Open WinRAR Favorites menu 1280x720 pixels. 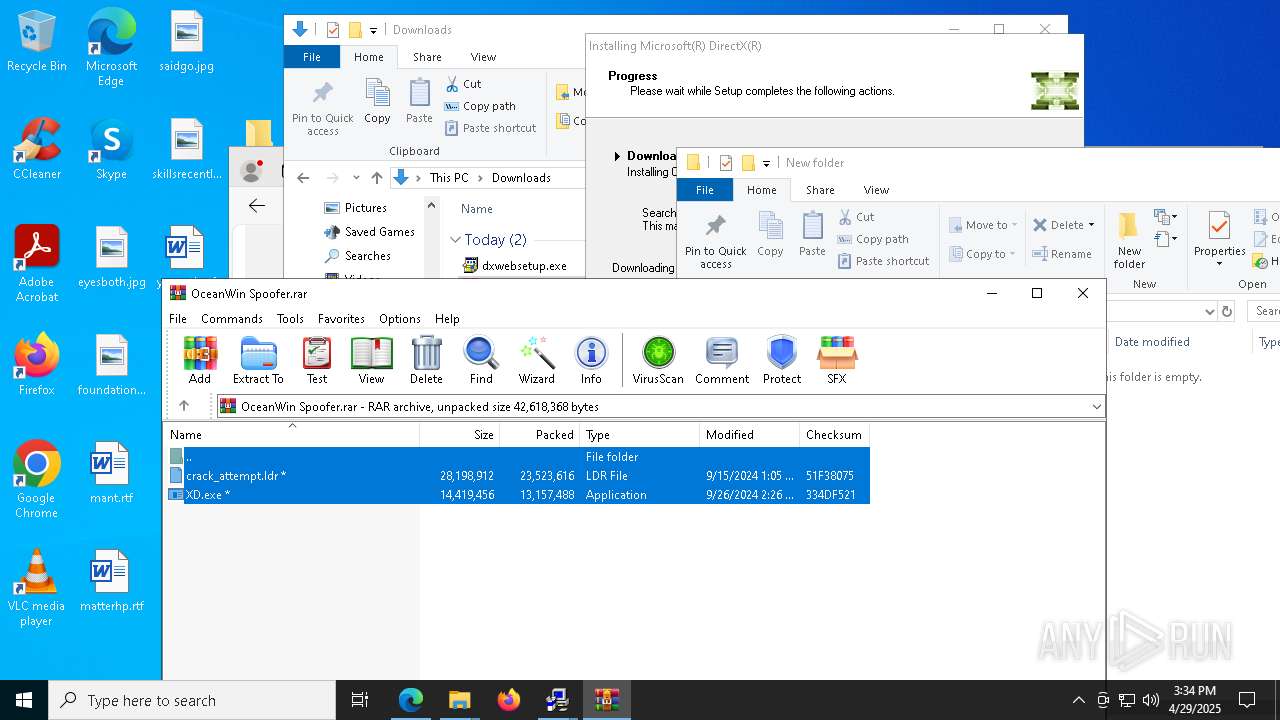point(341,319)
